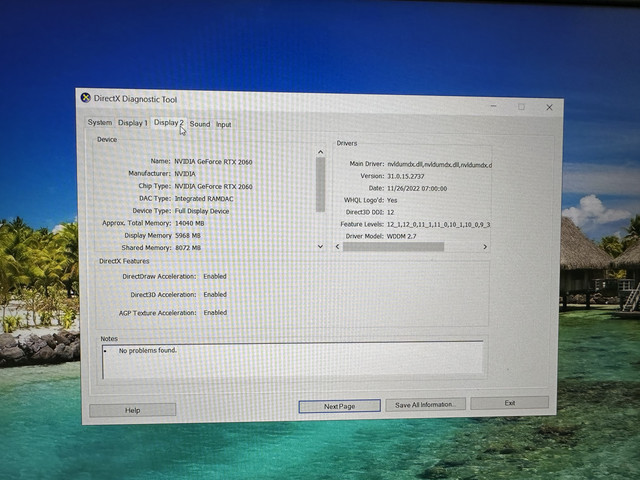Click the Direct3D DDI value 12

pos(391,212)
